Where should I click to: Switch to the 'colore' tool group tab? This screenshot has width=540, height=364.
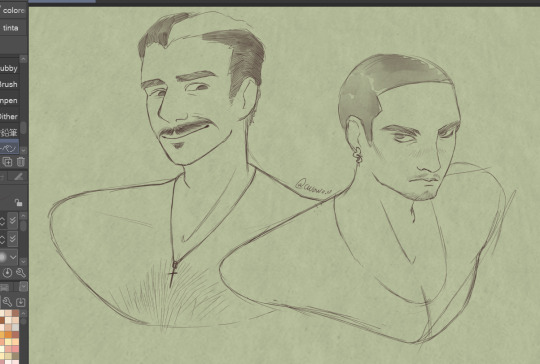13,10
